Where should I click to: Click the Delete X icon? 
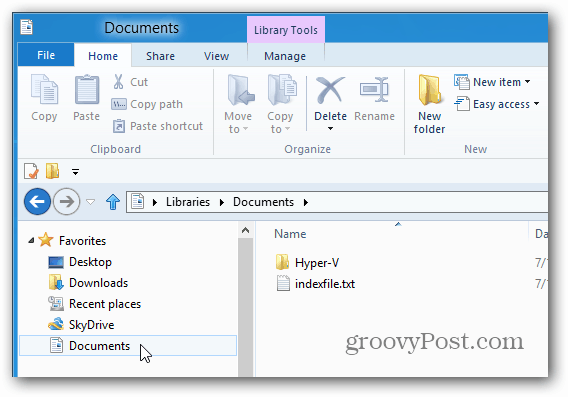(330, 90)
